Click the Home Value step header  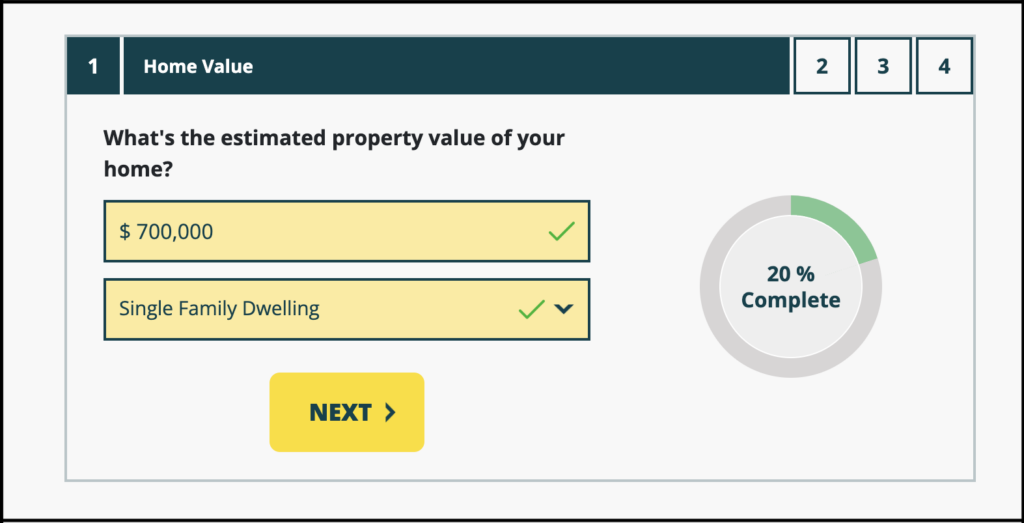pos(198,67)
